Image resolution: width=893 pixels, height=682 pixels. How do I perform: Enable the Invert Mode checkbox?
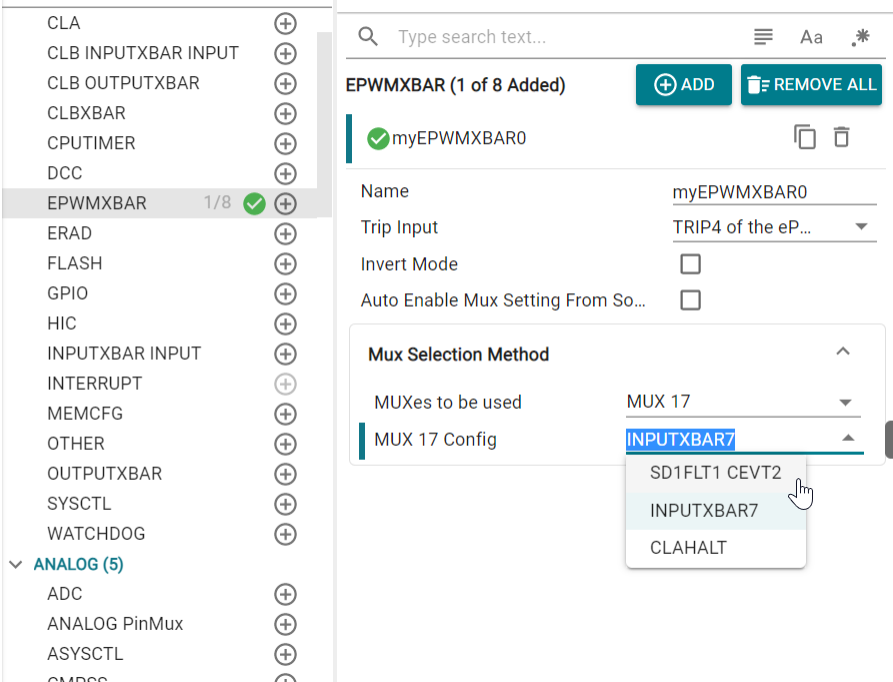click(690, 264)
